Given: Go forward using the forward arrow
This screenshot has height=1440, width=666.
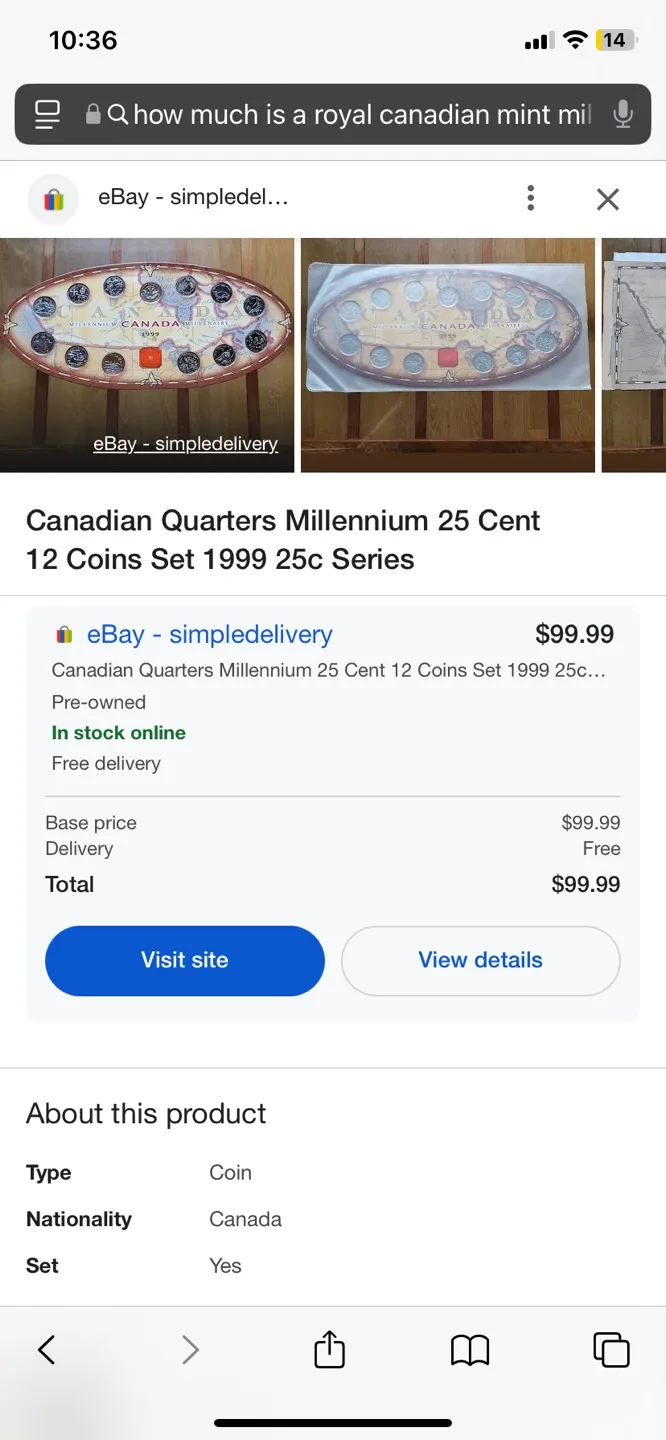Looking at the screenshot, I should 190,1349.
